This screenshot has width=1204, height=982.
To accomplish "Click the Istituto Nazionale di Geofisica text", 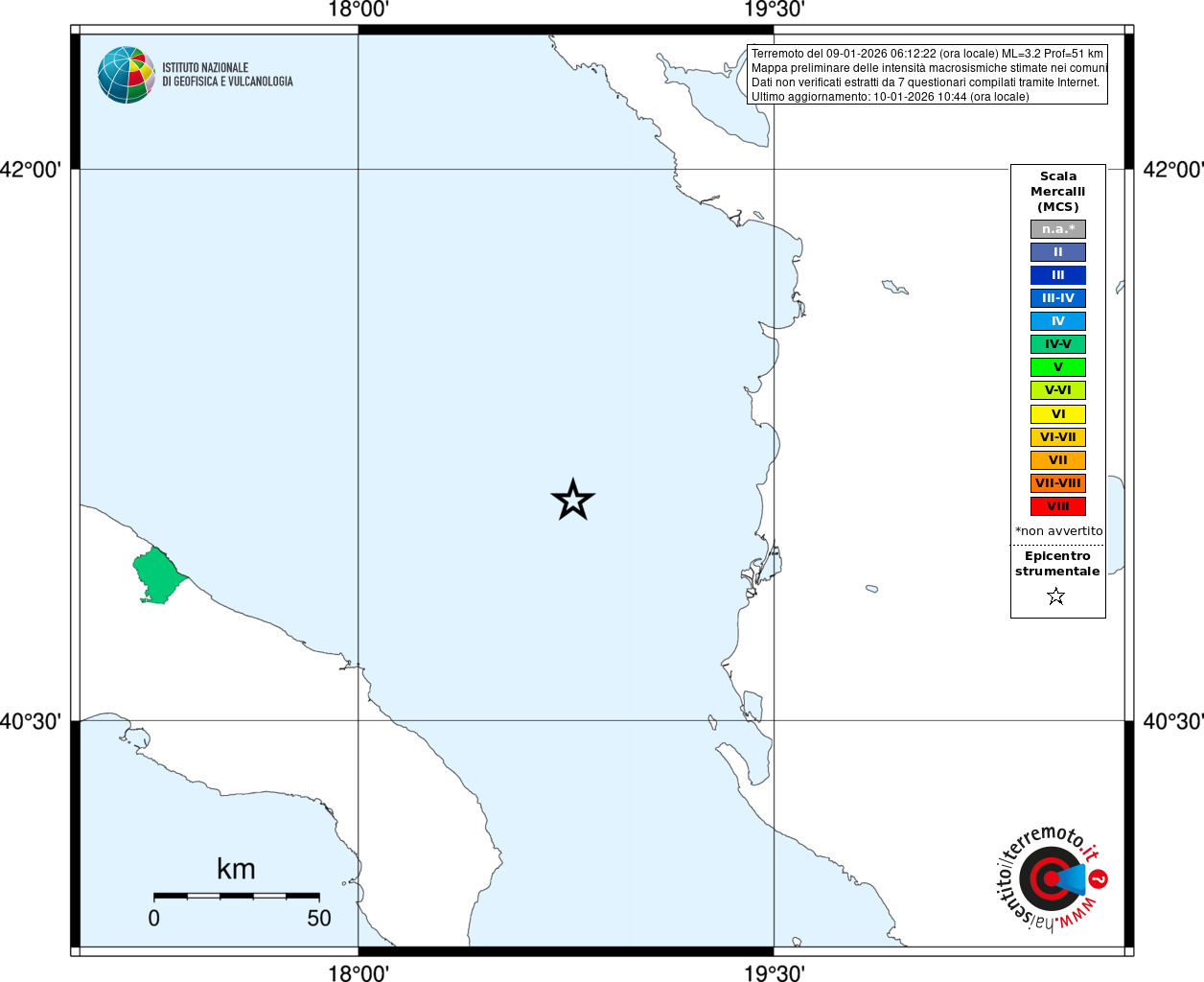I will 227,75.
